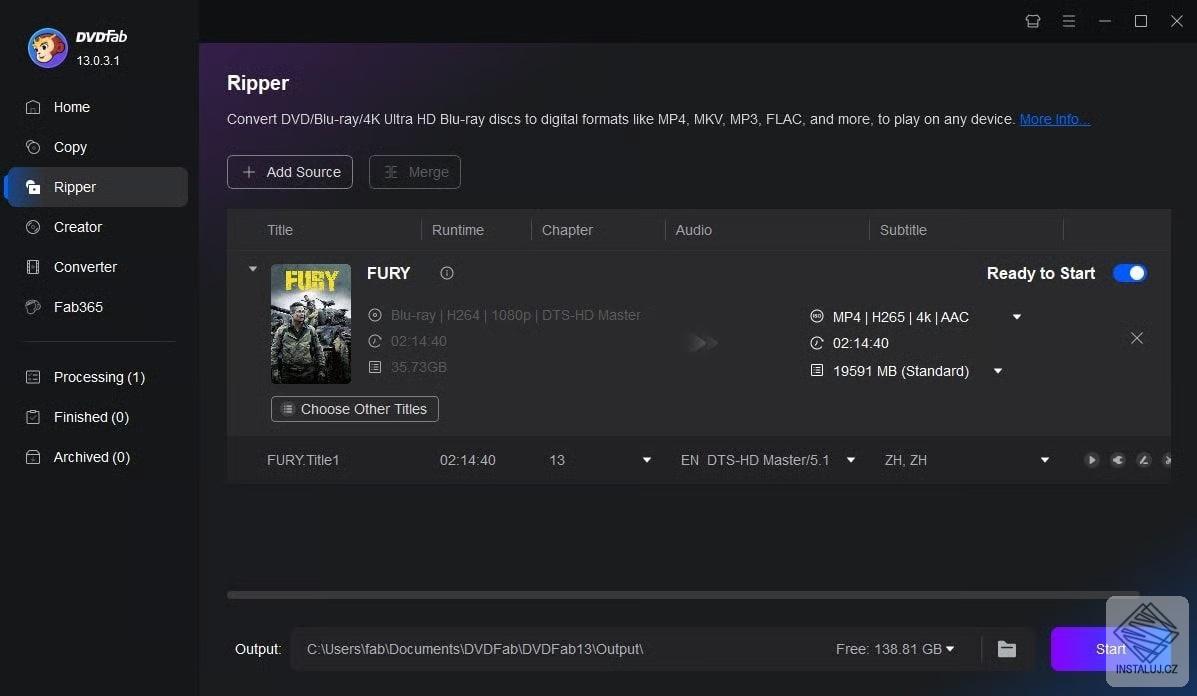Click the FURY movie poster thumbnail
This screenshot has width=1197, height=696.
(x=311, y=324)
